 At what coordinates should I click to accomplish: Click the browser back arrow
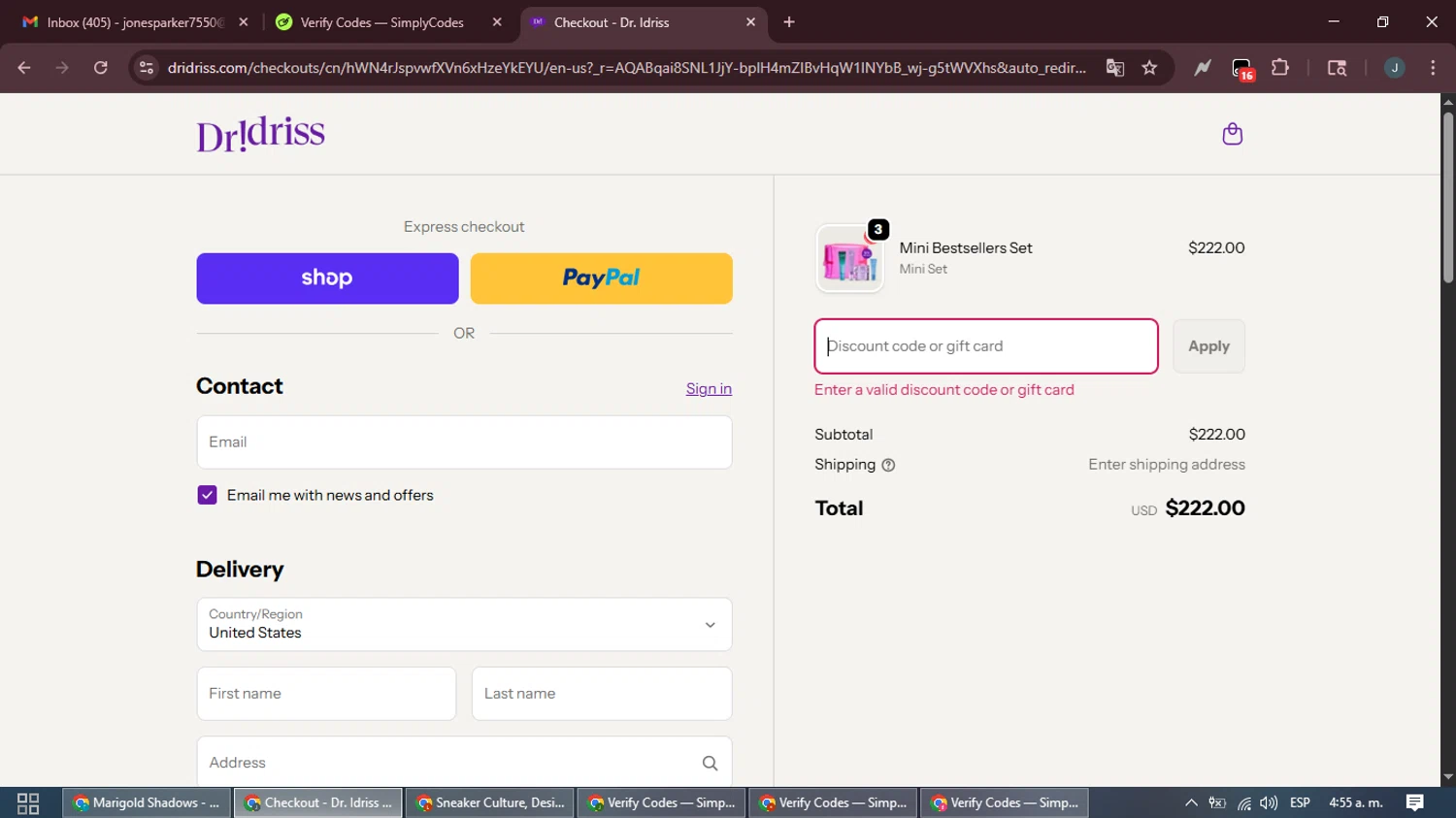[x=24, y=68]
